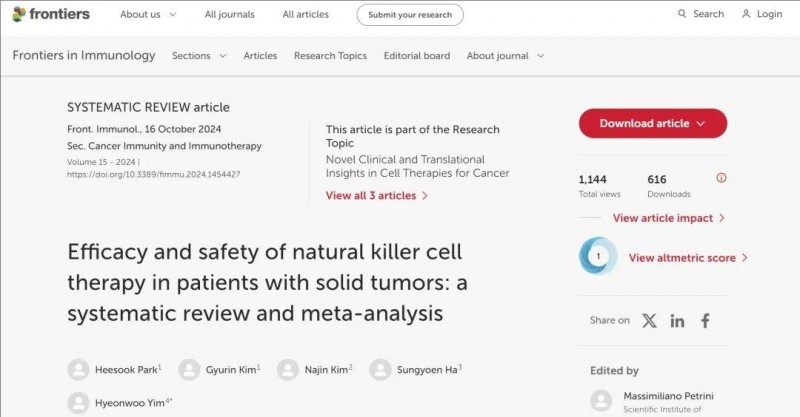
Task: Click the Total views label
Action: click(599, 194)
